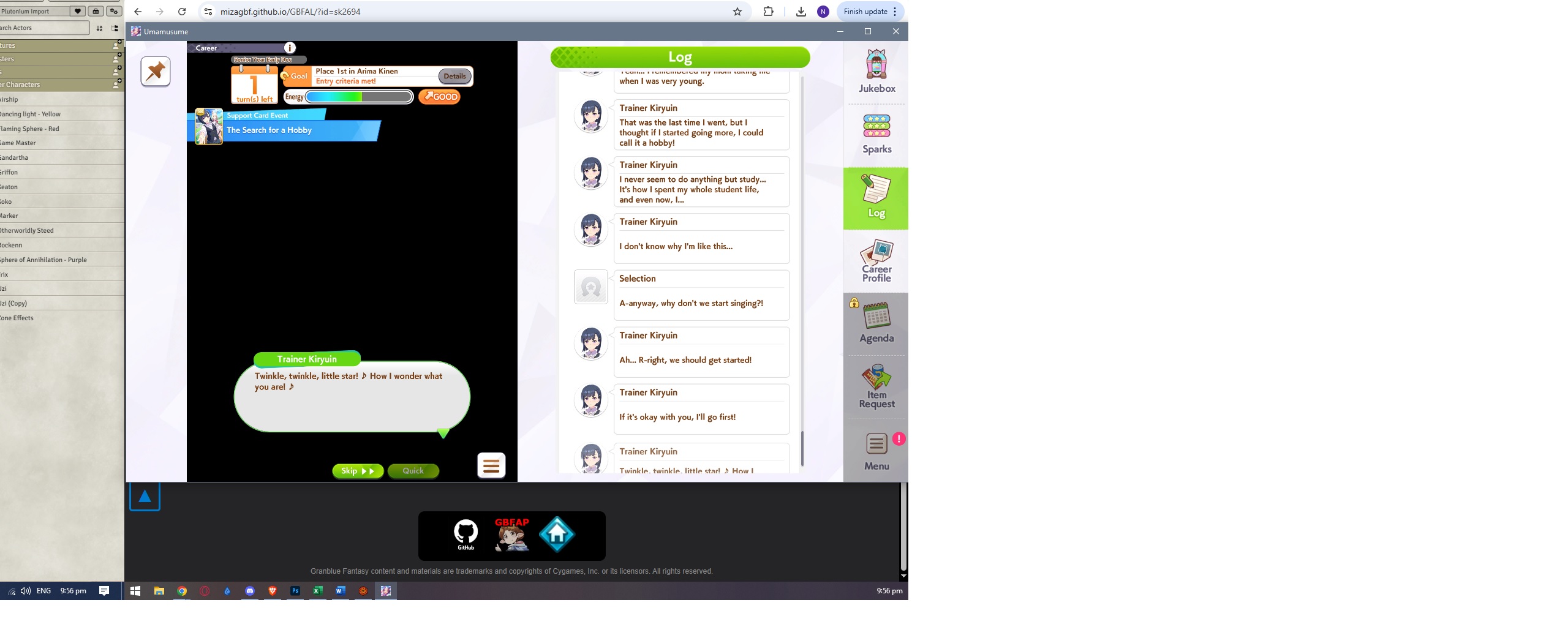Bookmark this page with the star icon
The image size is (1568, 627).
click(x=737, y=12)
